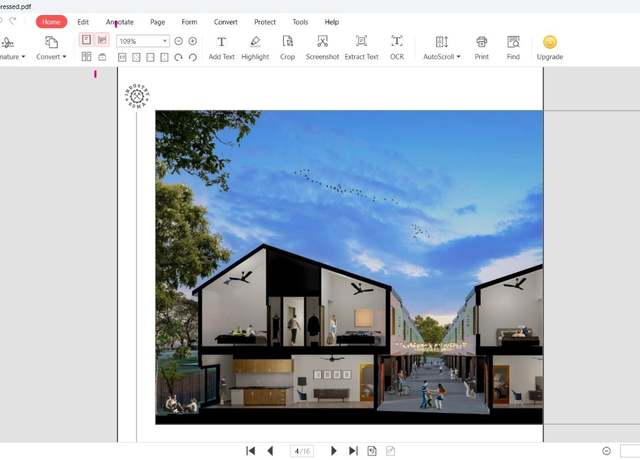Zoom out using bottom-bar minus icon
This screenshot has width=640, height=460.
click(607, 451)
